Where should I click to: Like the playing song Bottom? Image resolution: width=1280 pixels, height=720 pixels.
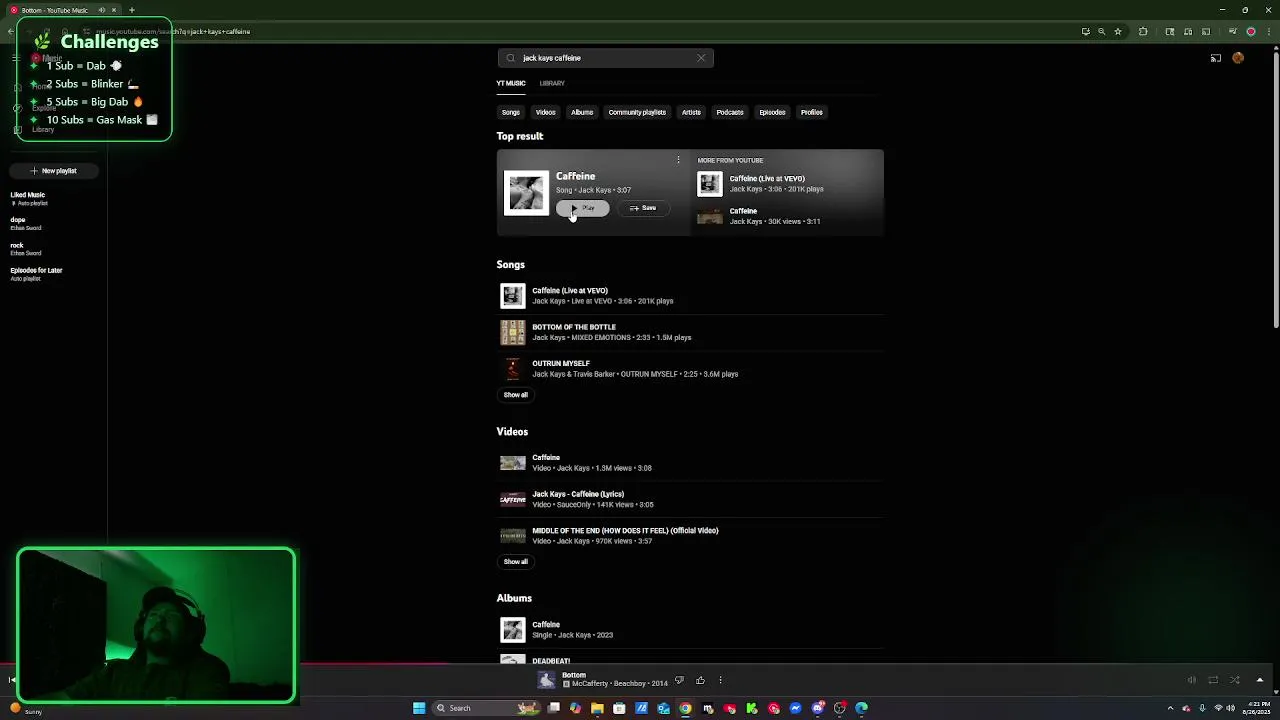point(700,680)
